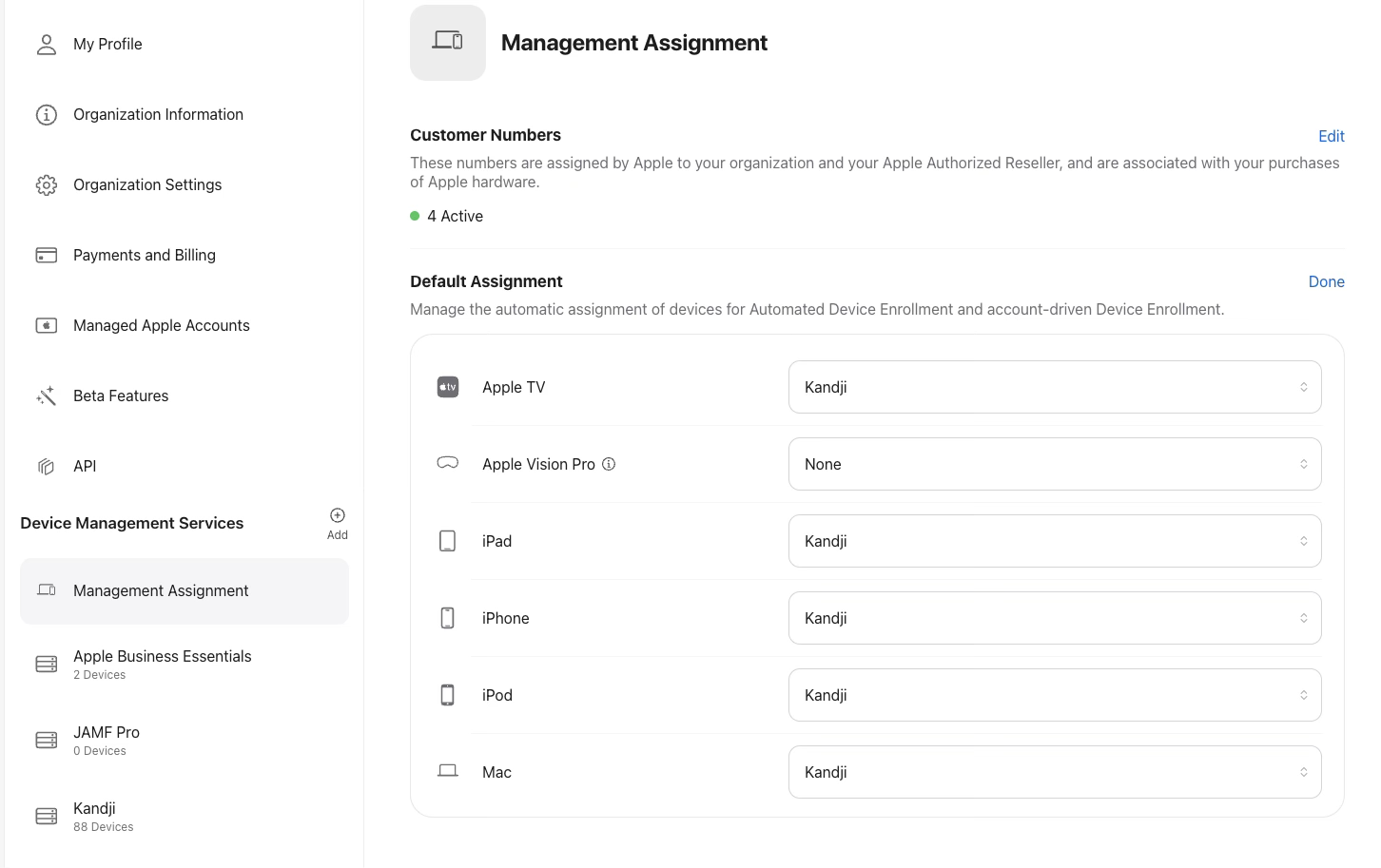
Task: Click the Apple Vision Pro headset icon
Action: tap(448, 463)
